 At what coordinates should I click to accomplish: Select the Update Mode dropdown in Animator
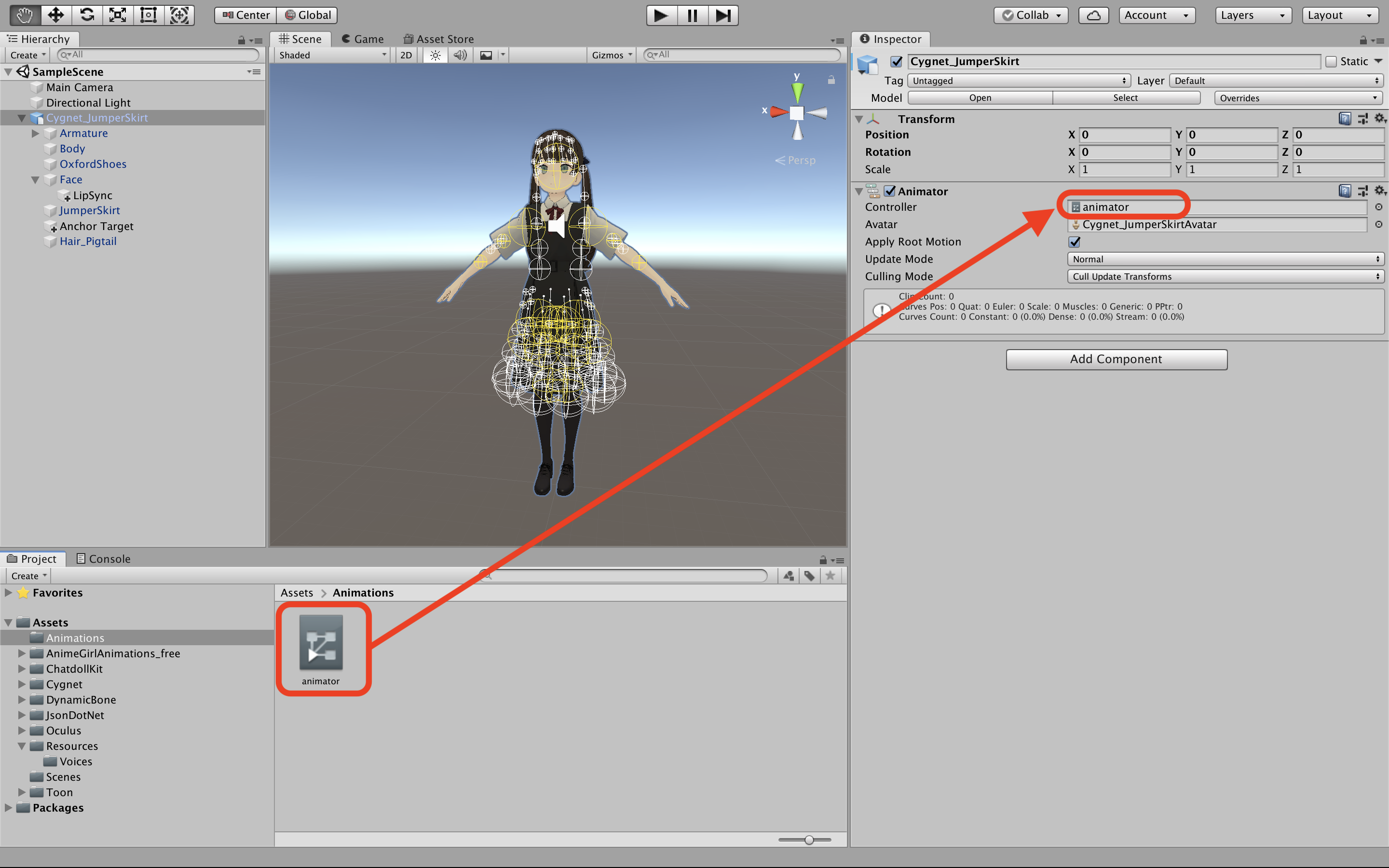[x=1225, y=259]
